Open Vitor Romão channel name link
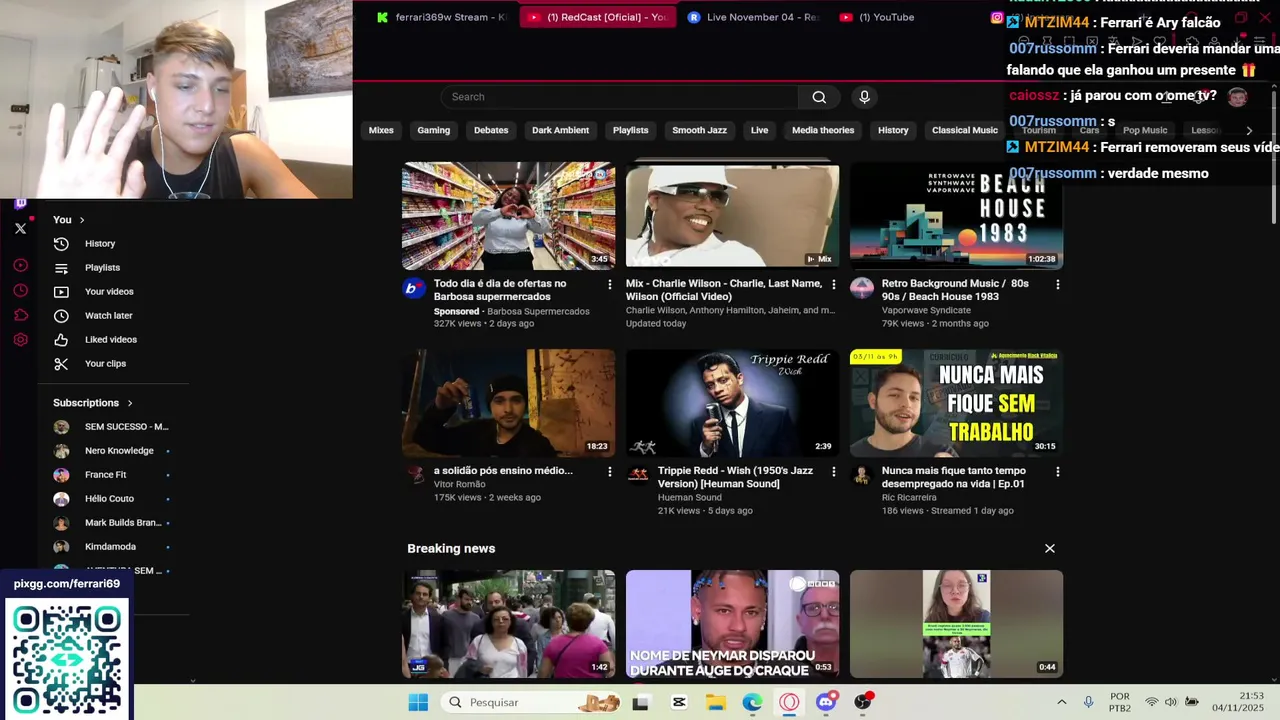The height and width of the screenshot is (720, 1280). point(460,484)
